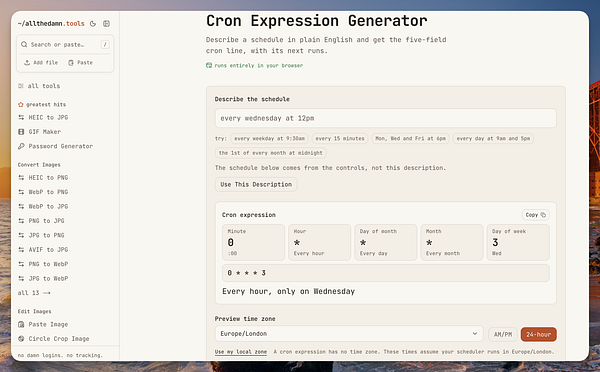Click the Circle Crop Image icon
The width and height of the screenshot is (600, 372).
(21, 339)
